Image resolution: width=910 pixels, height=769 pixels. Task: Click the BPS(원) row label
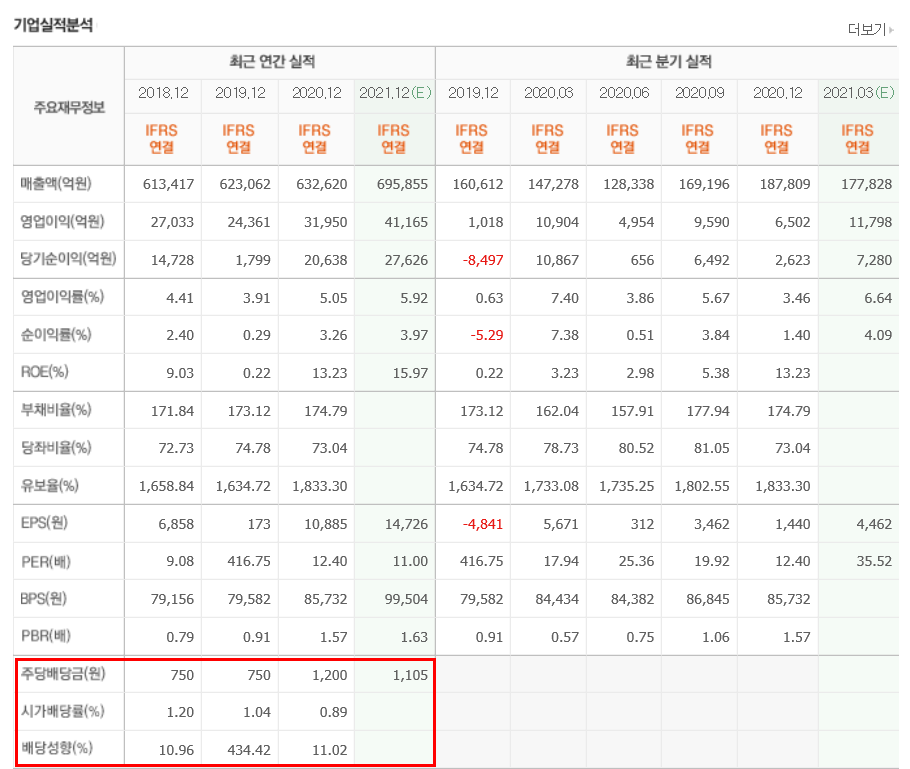[x=44, y=598]
